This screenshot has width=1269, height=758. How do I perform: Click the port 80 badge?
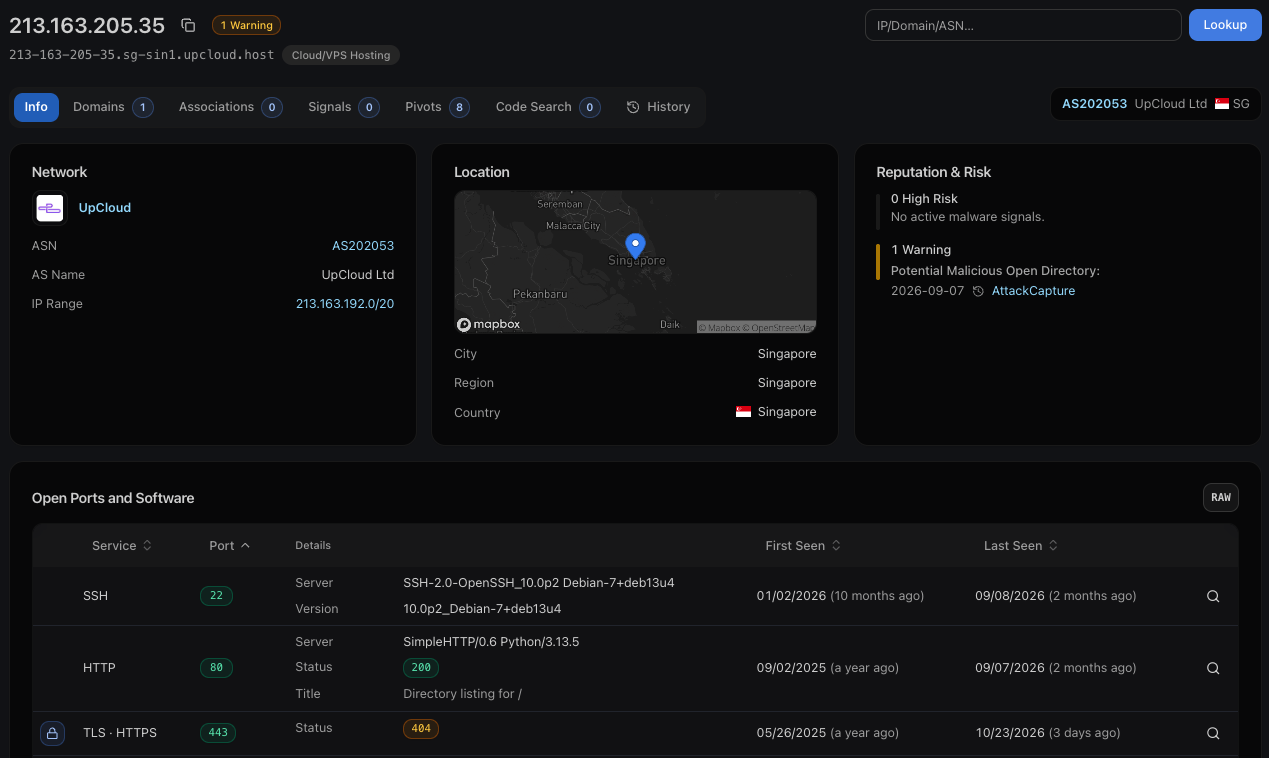217,668
